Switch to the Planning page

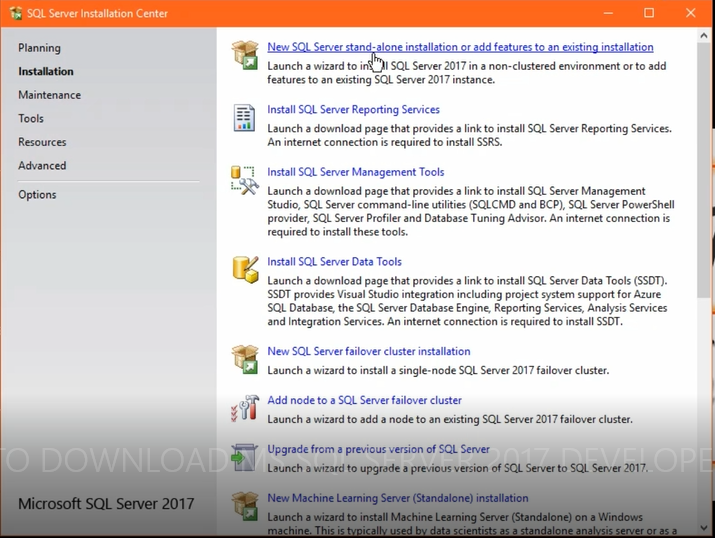[x=39, y=48]
